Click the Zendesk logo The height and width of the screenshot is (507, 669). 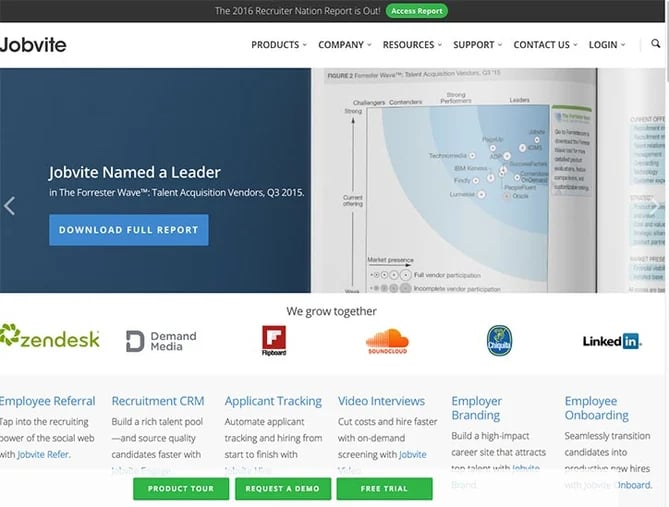point(50,339)
